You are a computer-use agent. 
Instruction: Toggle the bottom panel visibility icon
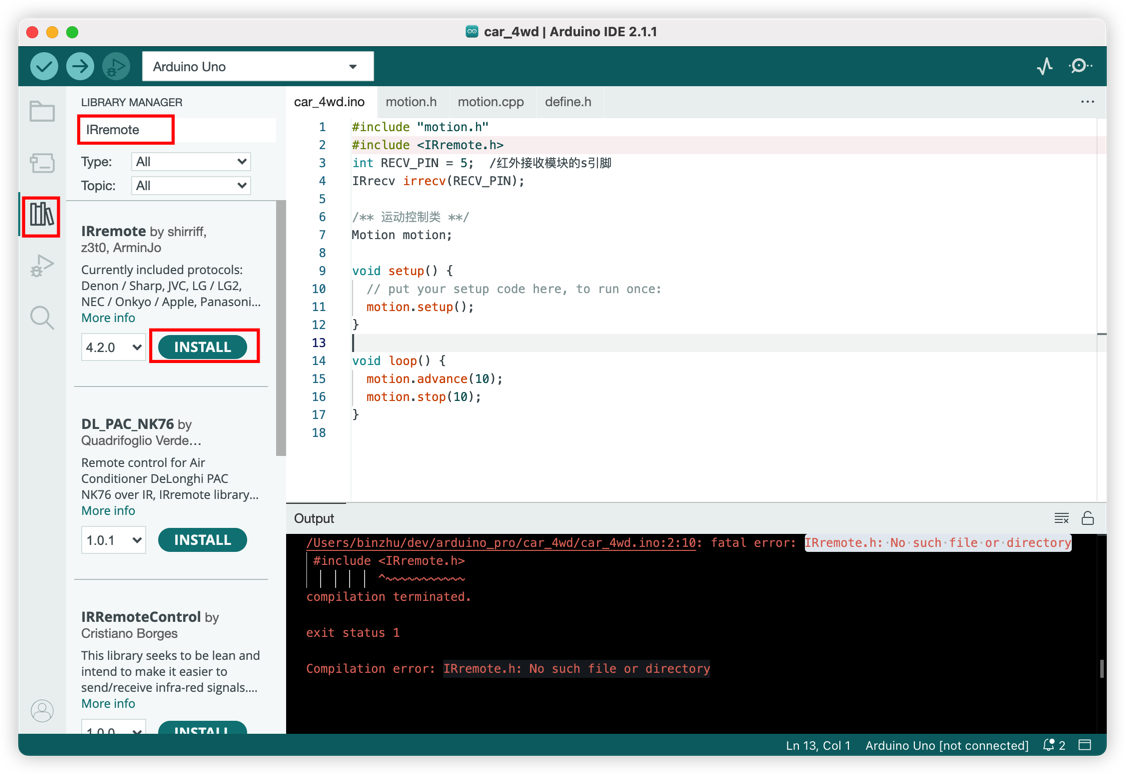point(1086,745)
